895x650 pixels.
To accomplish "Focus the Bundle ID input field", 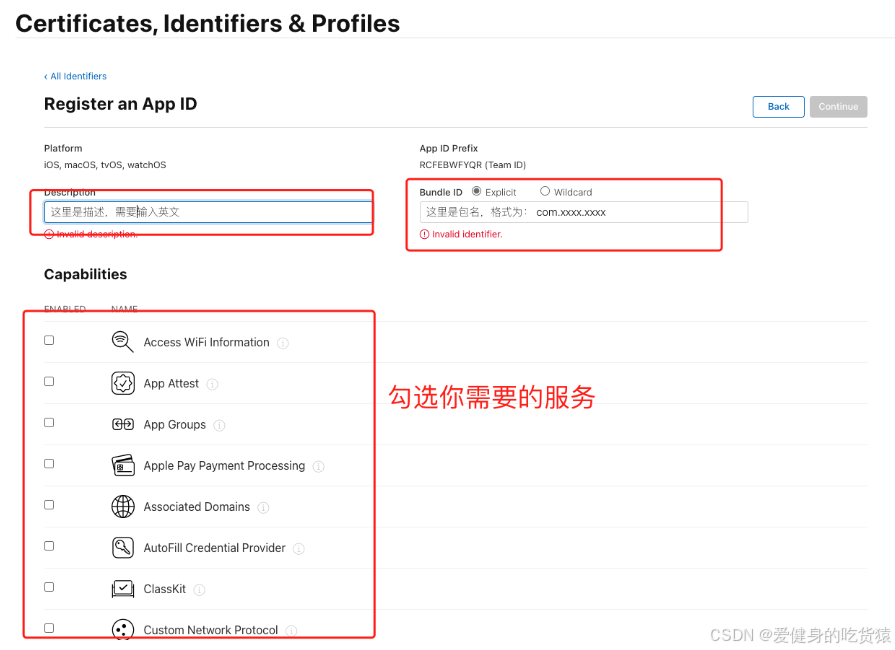I will point(583,212).
